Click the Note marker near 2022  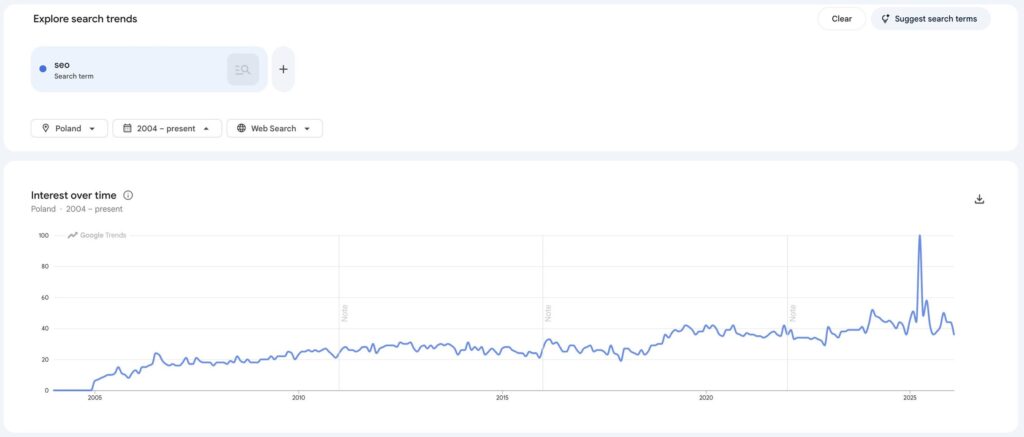[x=792, y=312]
